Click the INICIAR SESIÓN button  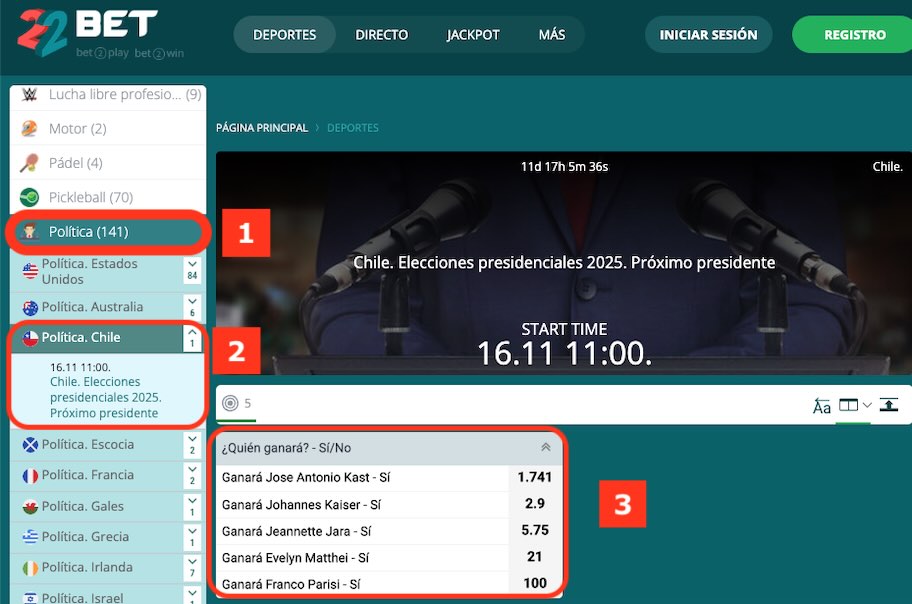click(x=708, y=35)
